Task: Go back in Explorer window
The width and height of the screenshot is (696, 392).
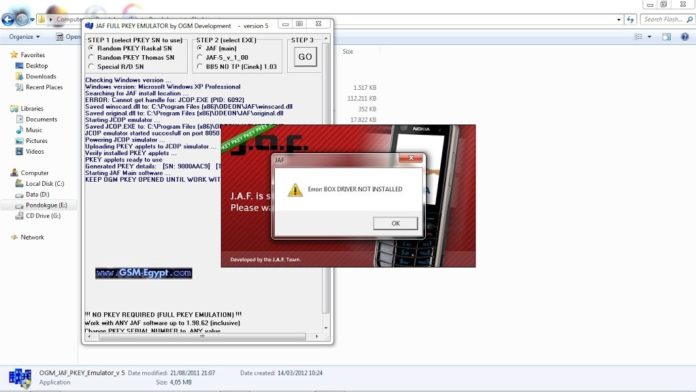Action: click(x=8, y=20)
